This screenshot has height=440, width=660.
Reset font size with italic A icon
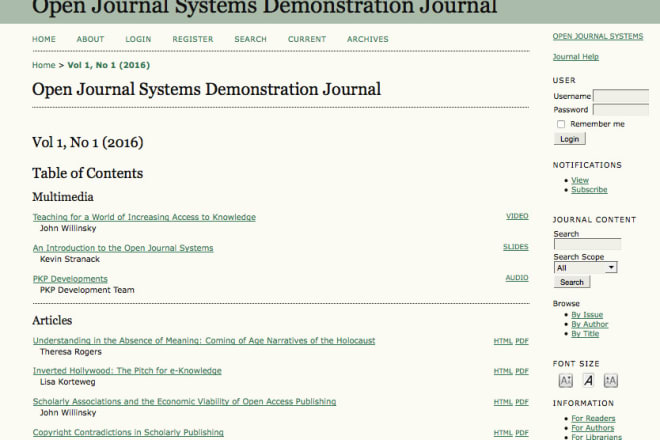coord(588,381)
